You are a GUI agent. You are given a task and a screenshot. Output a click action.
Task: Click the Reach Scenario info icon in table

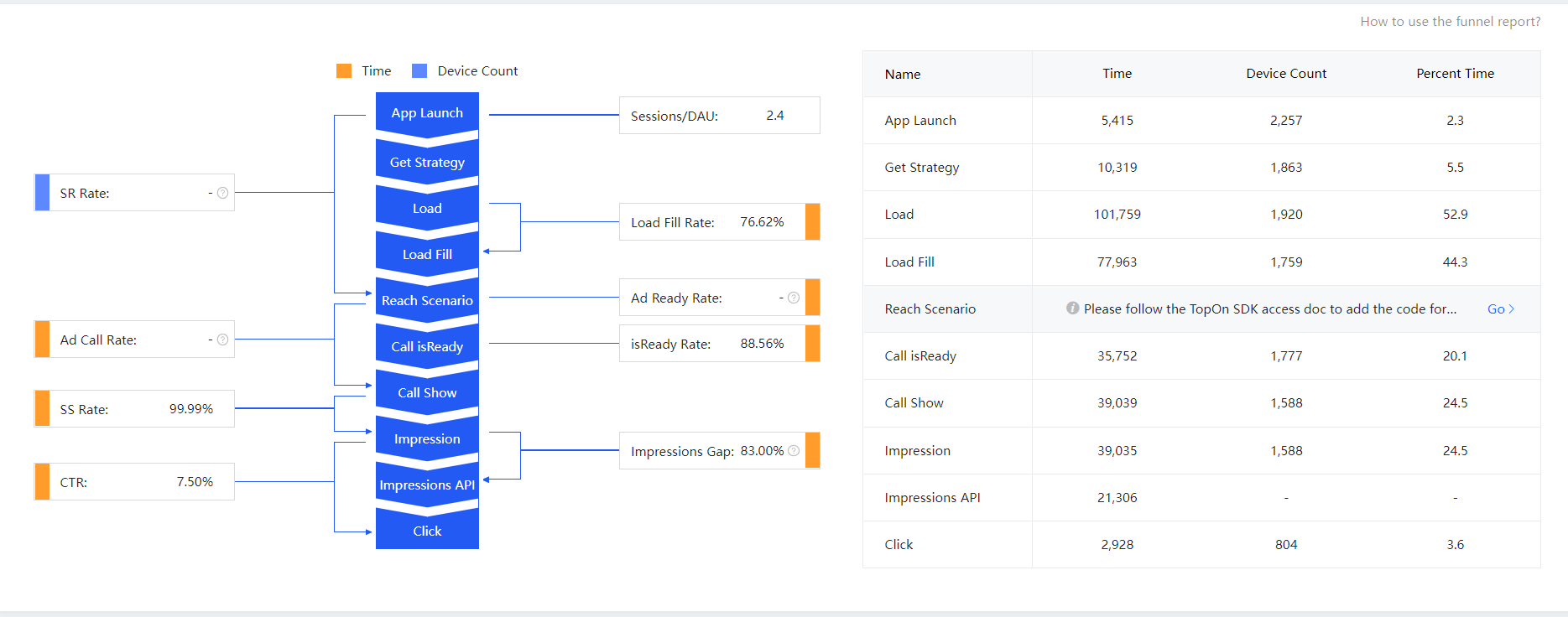click(x=1072, y=308)
